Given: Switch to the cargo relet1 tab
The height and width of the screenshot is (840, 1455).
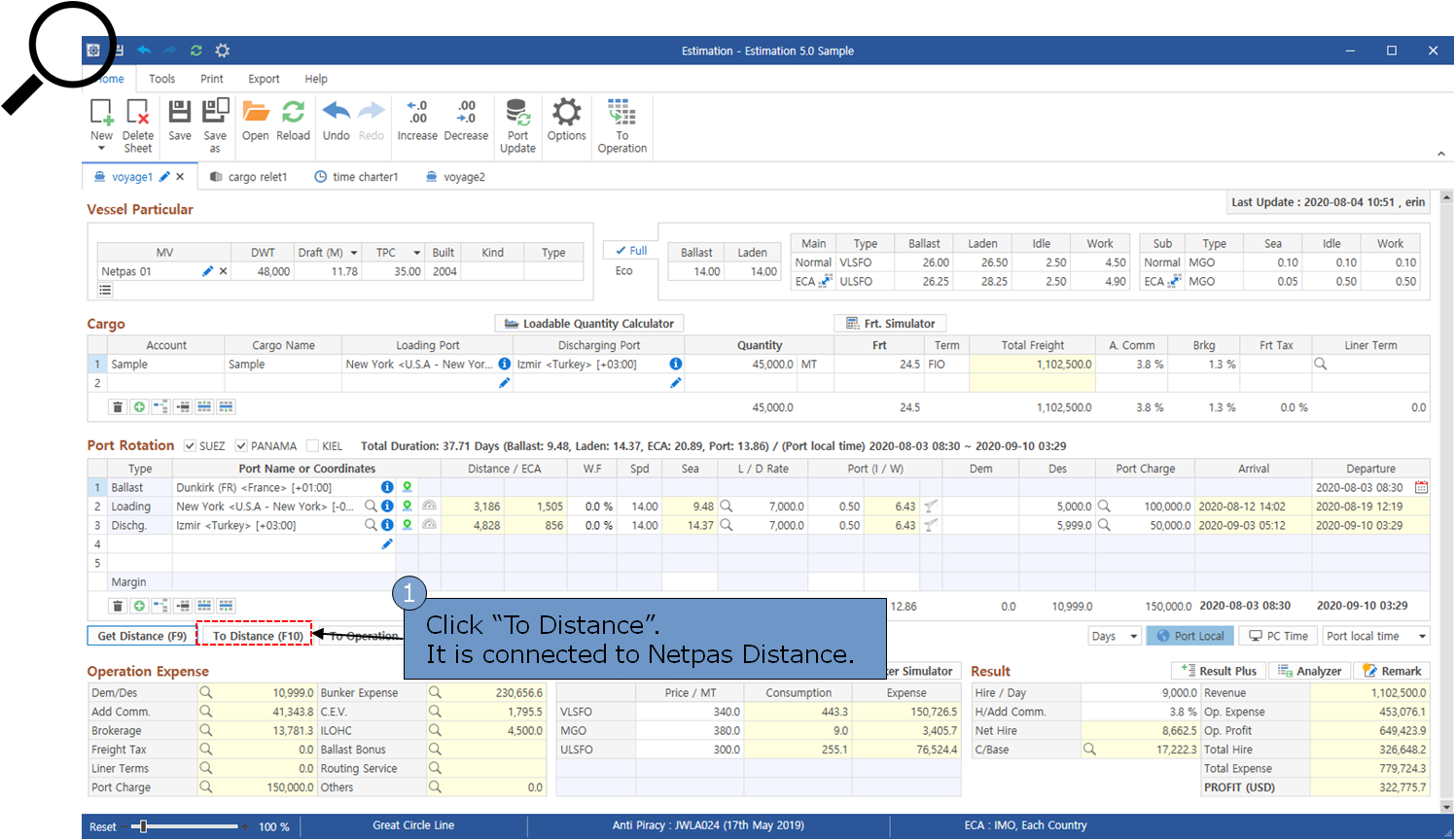Looking at the screenshot, I should tap(249, 177).
